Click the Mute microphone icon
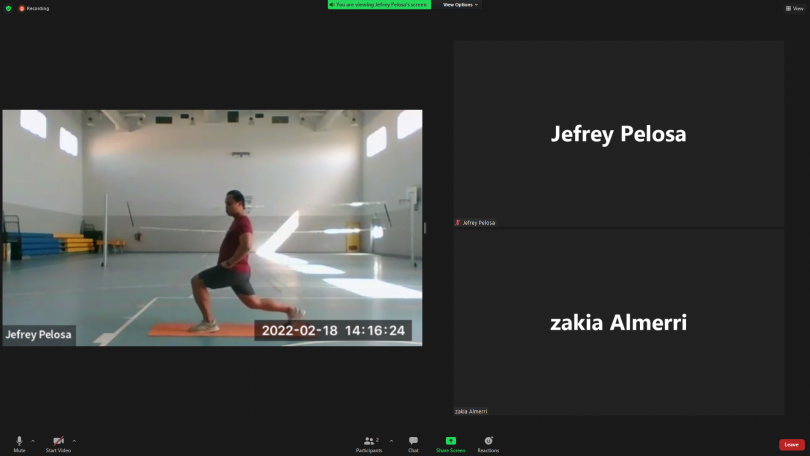The width and height of the screenshot is (810, 456). coord(19,441)
